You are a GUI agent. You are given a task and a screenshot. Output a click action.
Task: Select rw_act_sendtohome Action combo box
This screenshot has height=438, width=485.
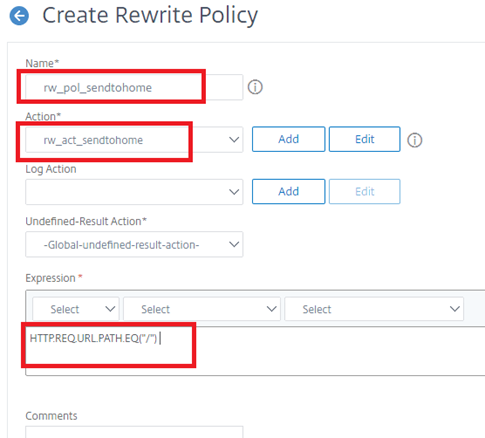[x=134, y=140]
